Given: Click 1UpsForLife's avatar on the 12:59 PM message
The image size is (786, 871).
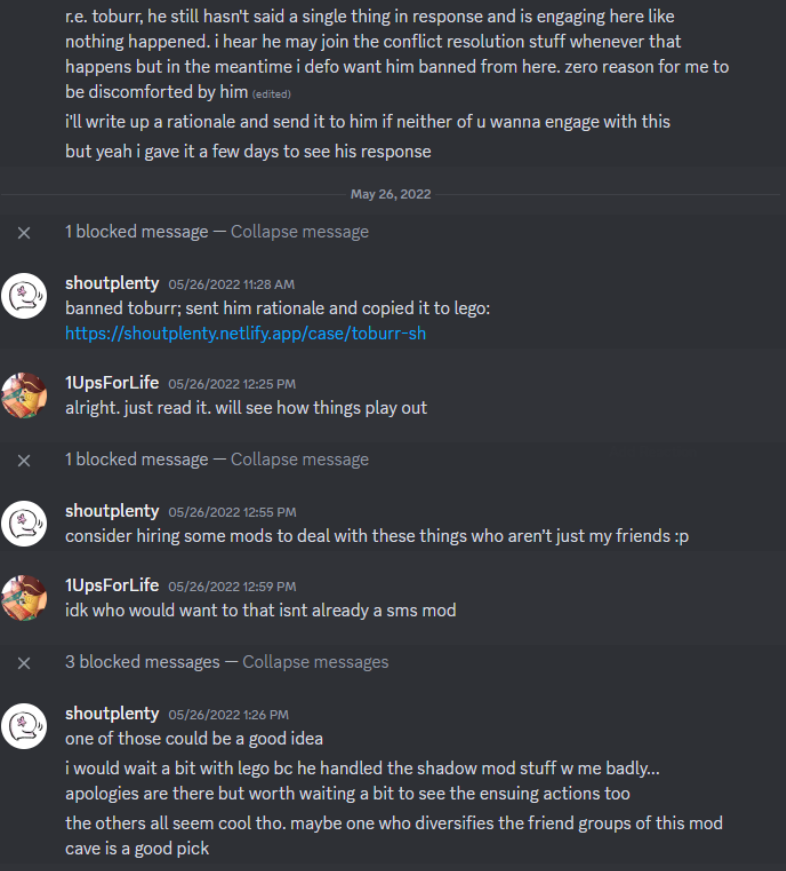Looking at the screenshot, I should click(24, 598).
